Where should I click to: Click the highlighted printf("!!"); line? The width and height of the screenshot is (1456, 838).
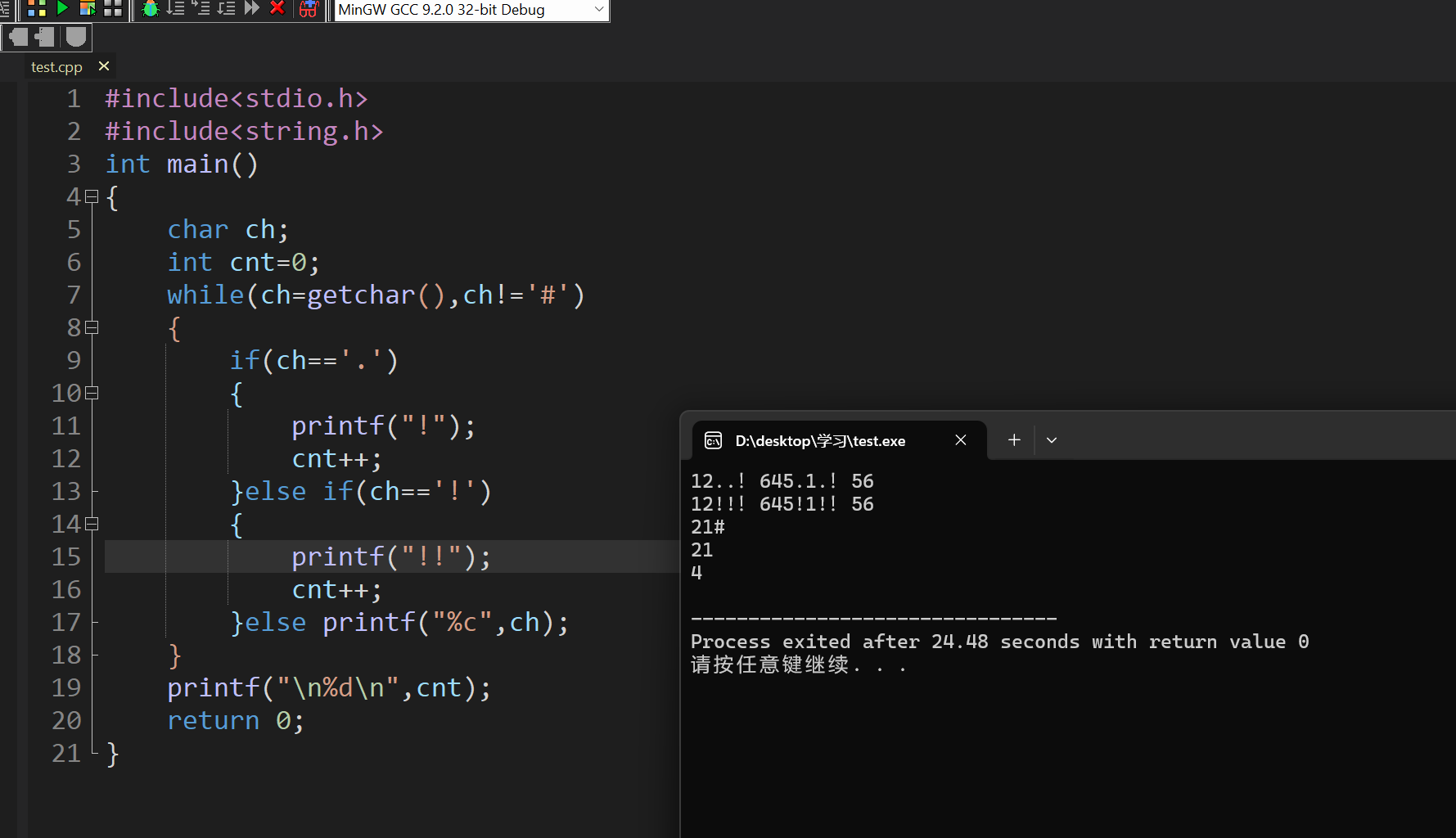coord(391,556)
